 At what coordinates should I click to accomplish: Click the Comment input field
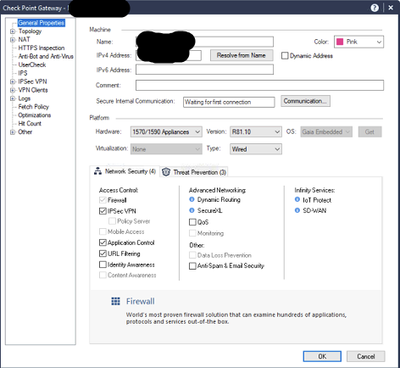(x=259, y=85)
